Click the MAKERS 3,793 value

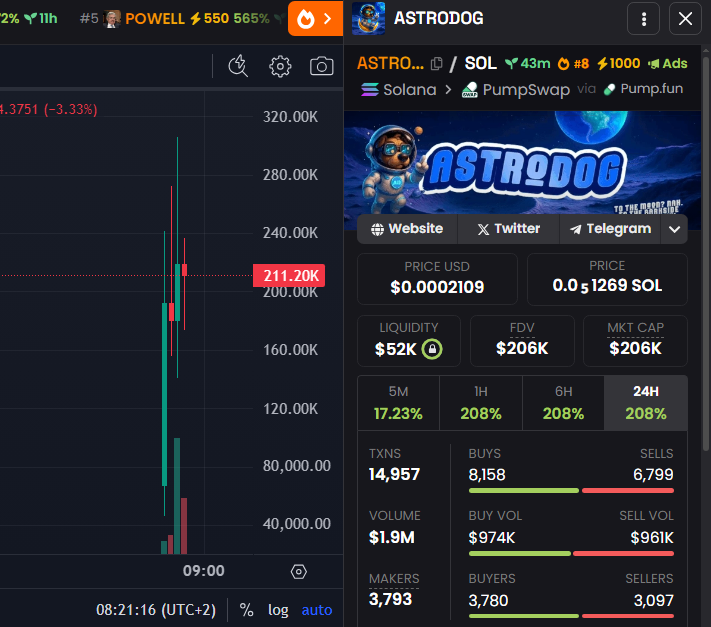pyautogui.click(x=390, y=599)
